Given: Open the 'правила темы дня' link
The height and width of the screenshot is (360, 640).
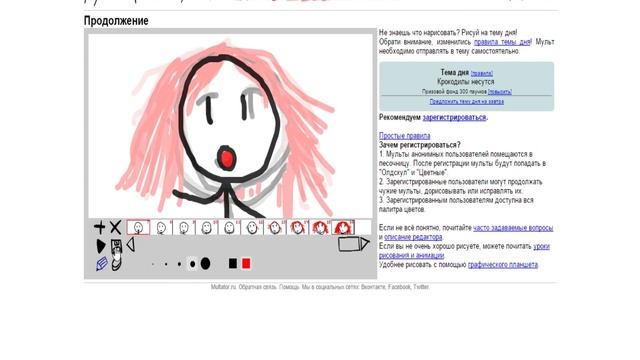Looking at the screenshot, I should (x=502, y=42).
